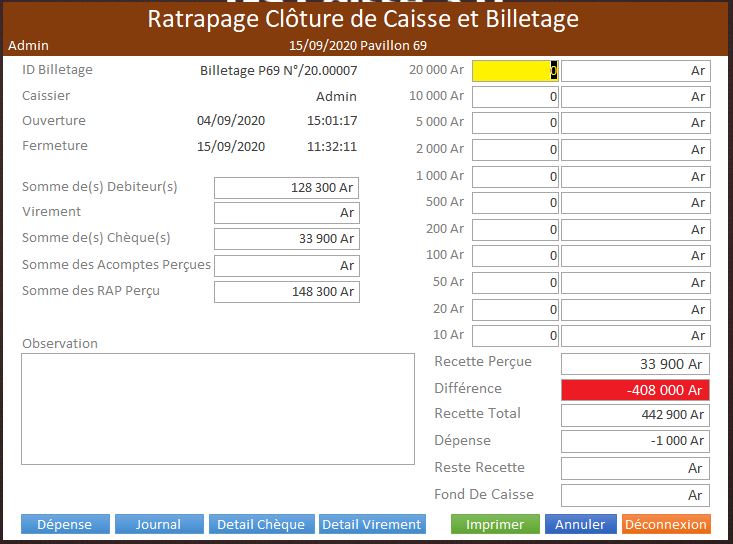Open Detail Chèque

point(261,524)
